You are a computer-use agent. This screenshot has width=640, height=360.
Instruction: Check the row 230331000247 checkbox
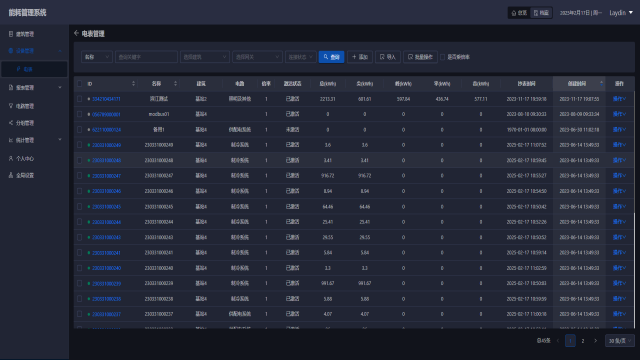pyautogui.click(x=80, y=176)
